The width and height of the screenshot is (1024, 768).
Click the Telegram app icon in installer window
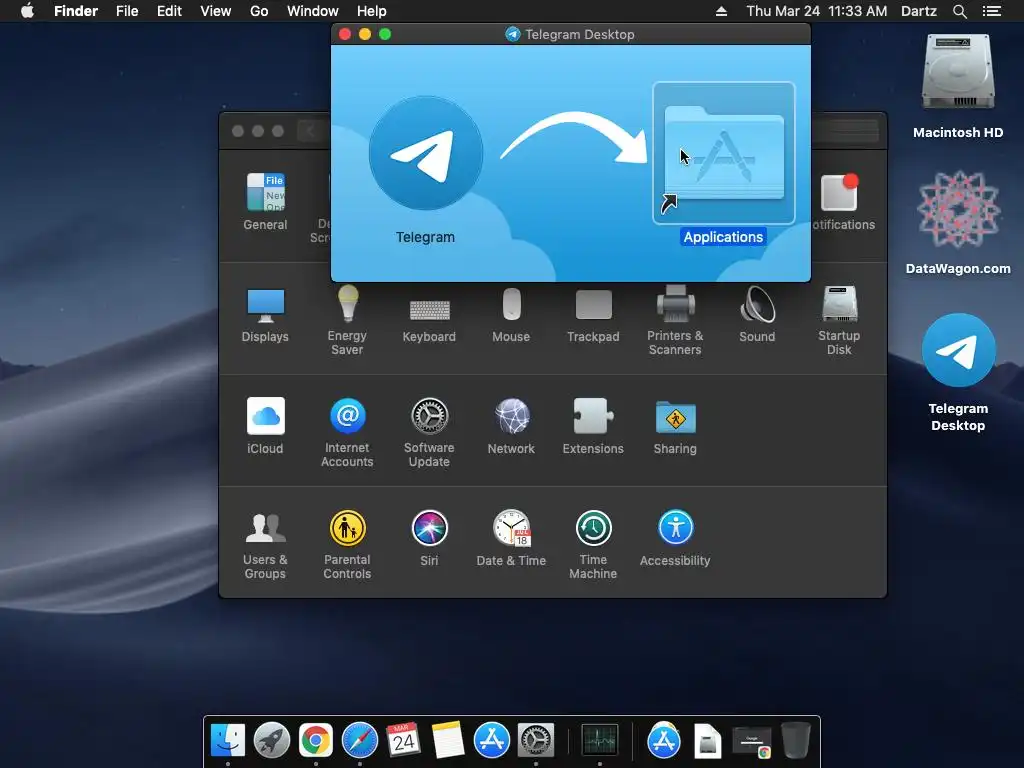click(426, 153)
